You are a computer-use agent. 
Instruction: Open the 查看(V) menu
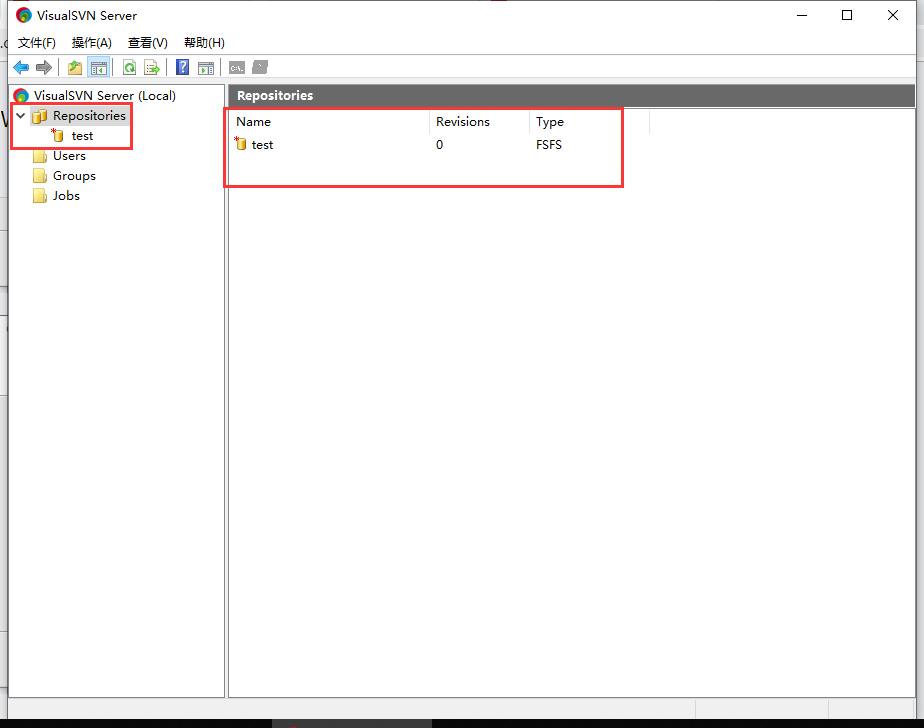(148, 42)
